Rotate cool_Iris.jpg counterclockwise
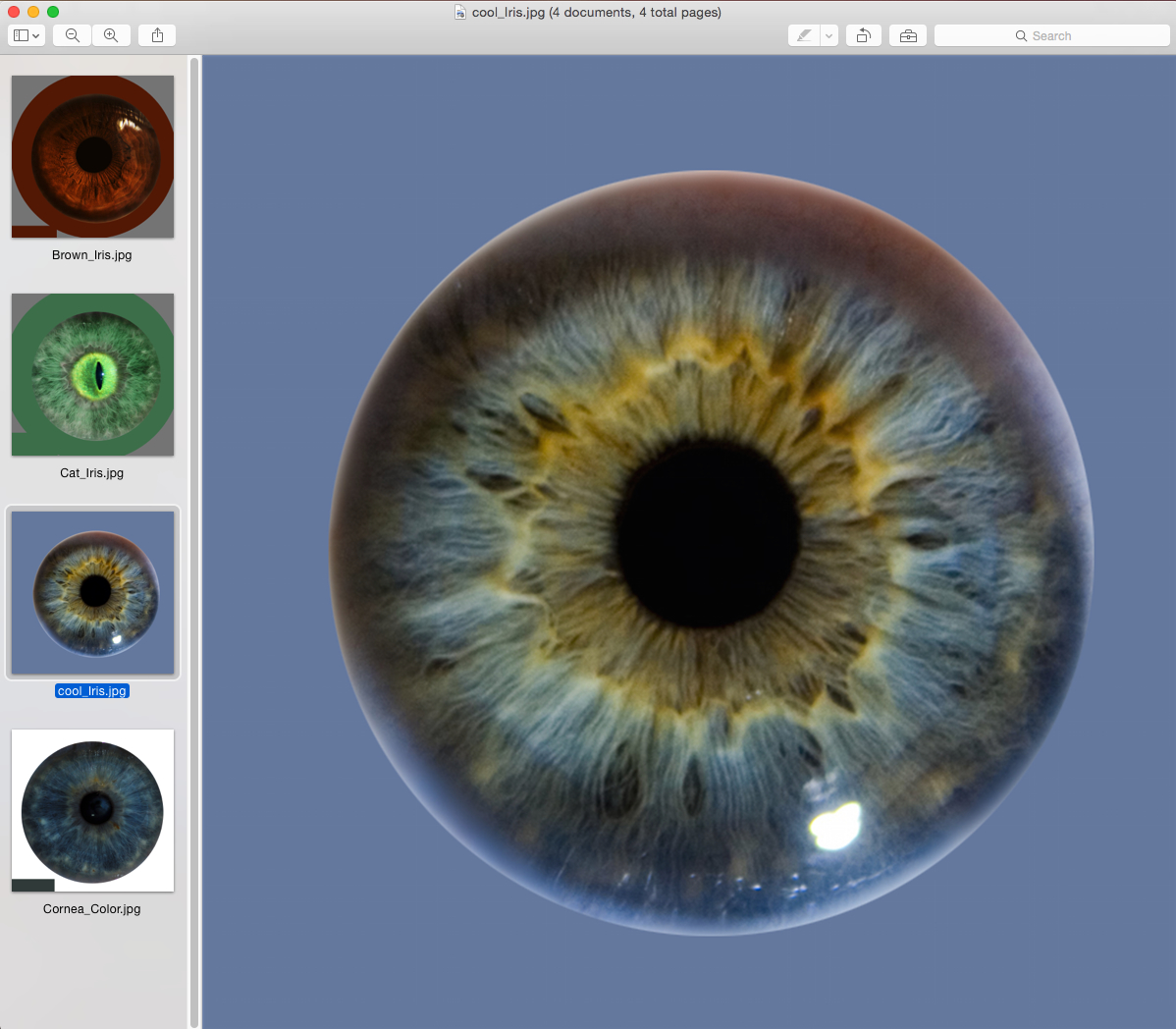 863,35
